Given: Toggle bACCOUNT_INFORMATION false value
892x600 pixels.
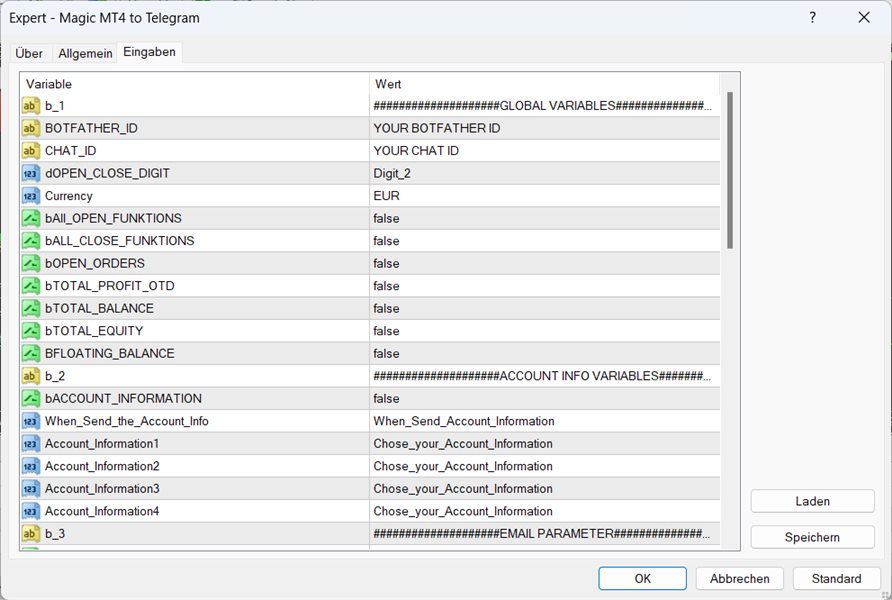Looking at the screenshot, I should [x=386, y=398].
